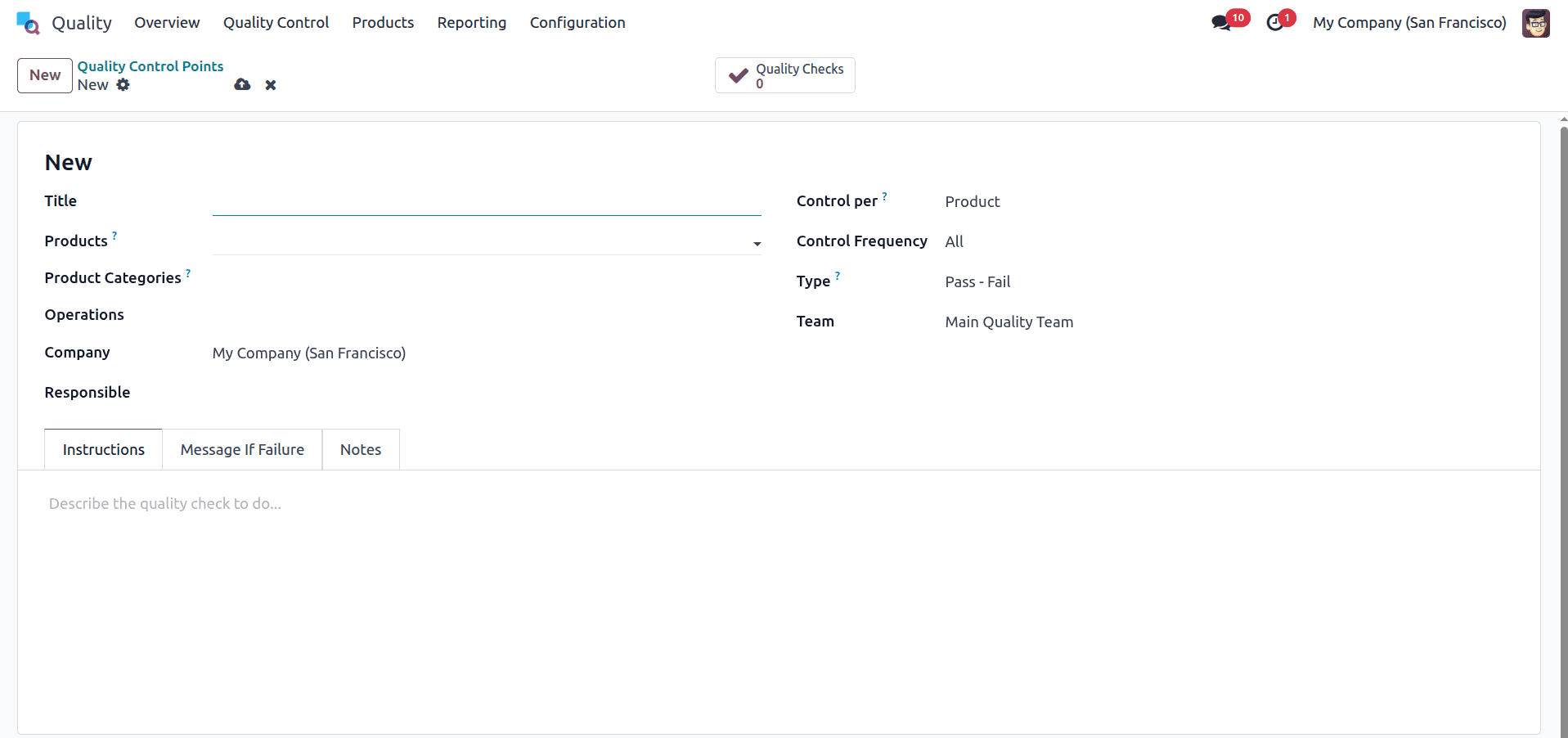This screenshot has height=738, width=1568.
Task: Open Quality Control Points breadcrumb link
Action: click(x=150, y=66)
